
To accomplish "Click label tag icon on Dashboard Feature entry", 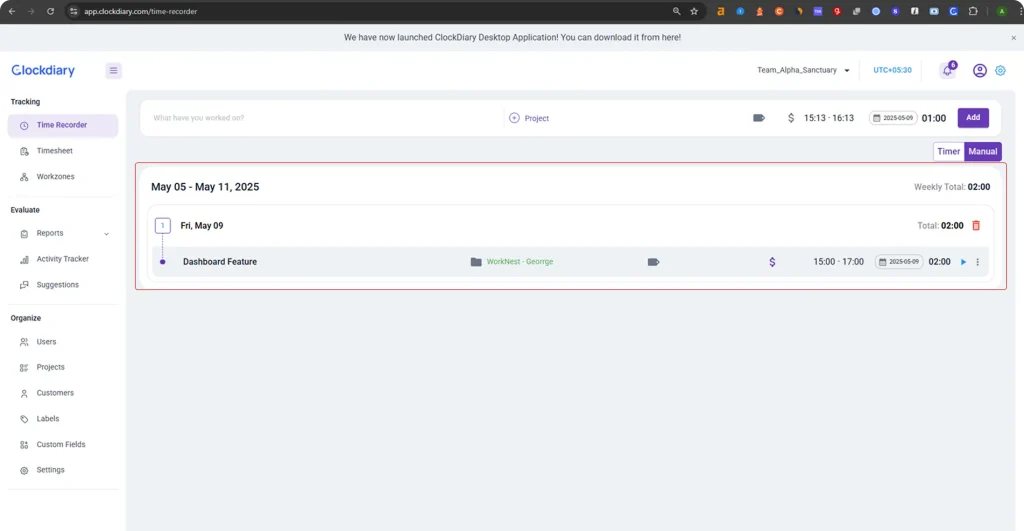I will point(653,262).
